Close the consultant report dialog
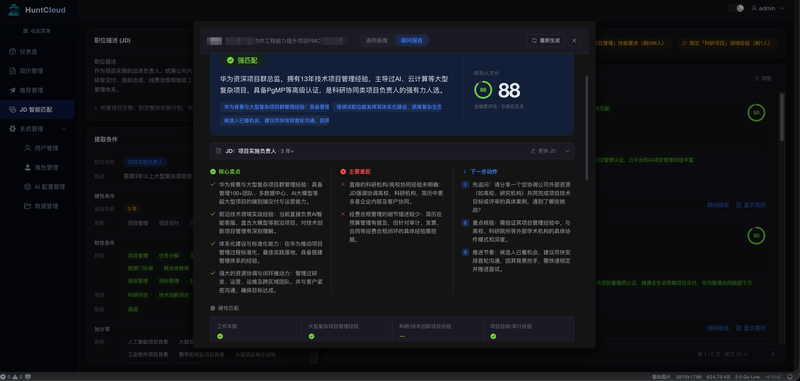The width and height of the screenshot is (800, 381). coord(574,40)
